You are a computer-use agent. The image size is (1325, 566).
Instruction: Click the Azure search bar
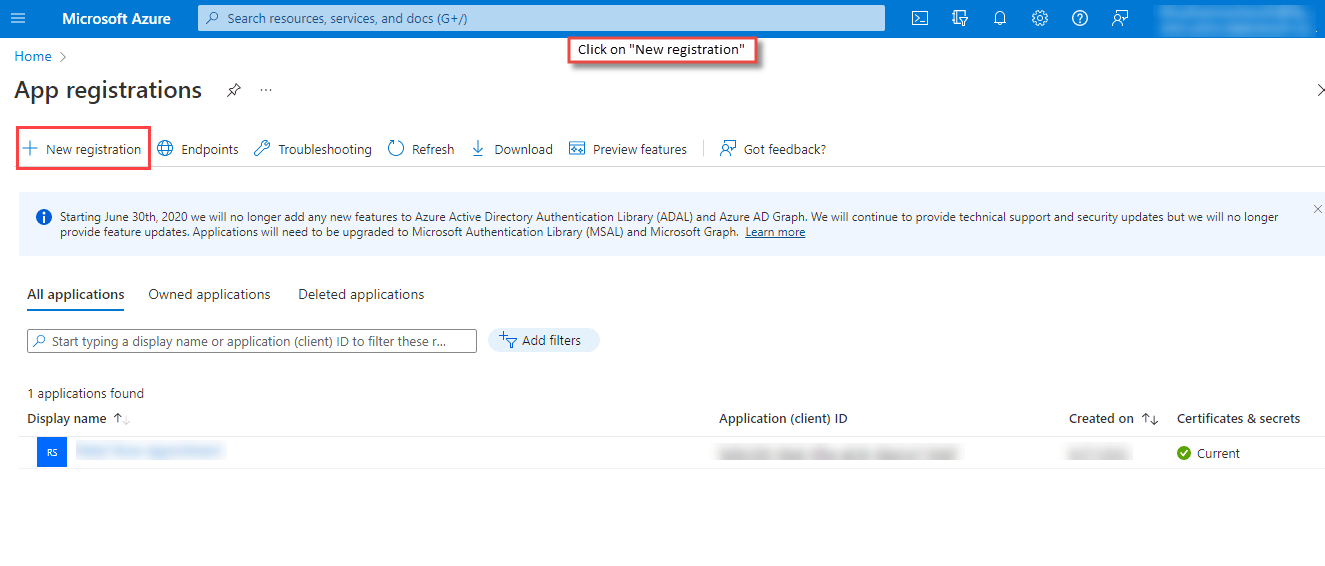click(541, 18)
